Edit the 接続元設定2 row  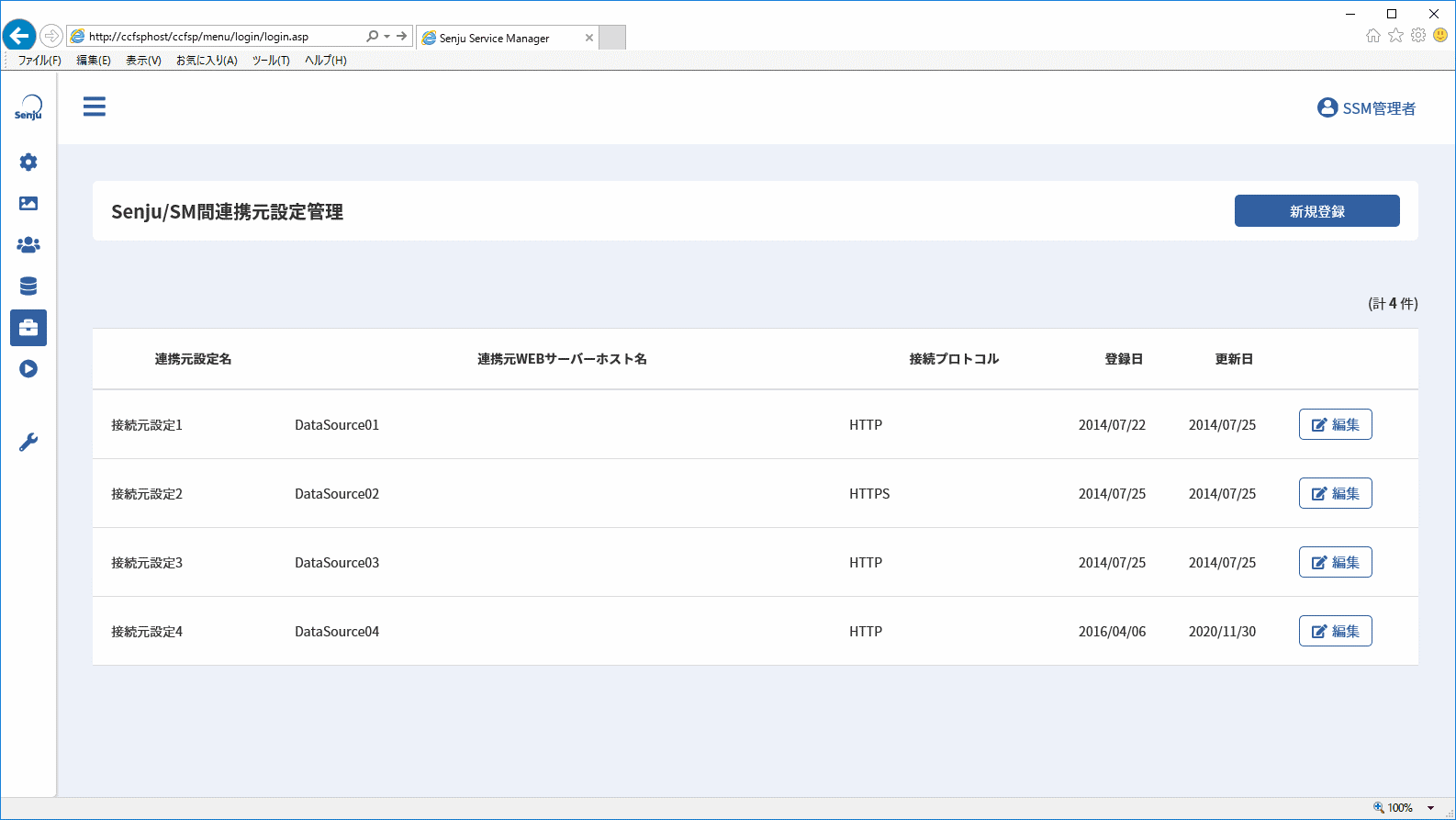pos(1336,493)
